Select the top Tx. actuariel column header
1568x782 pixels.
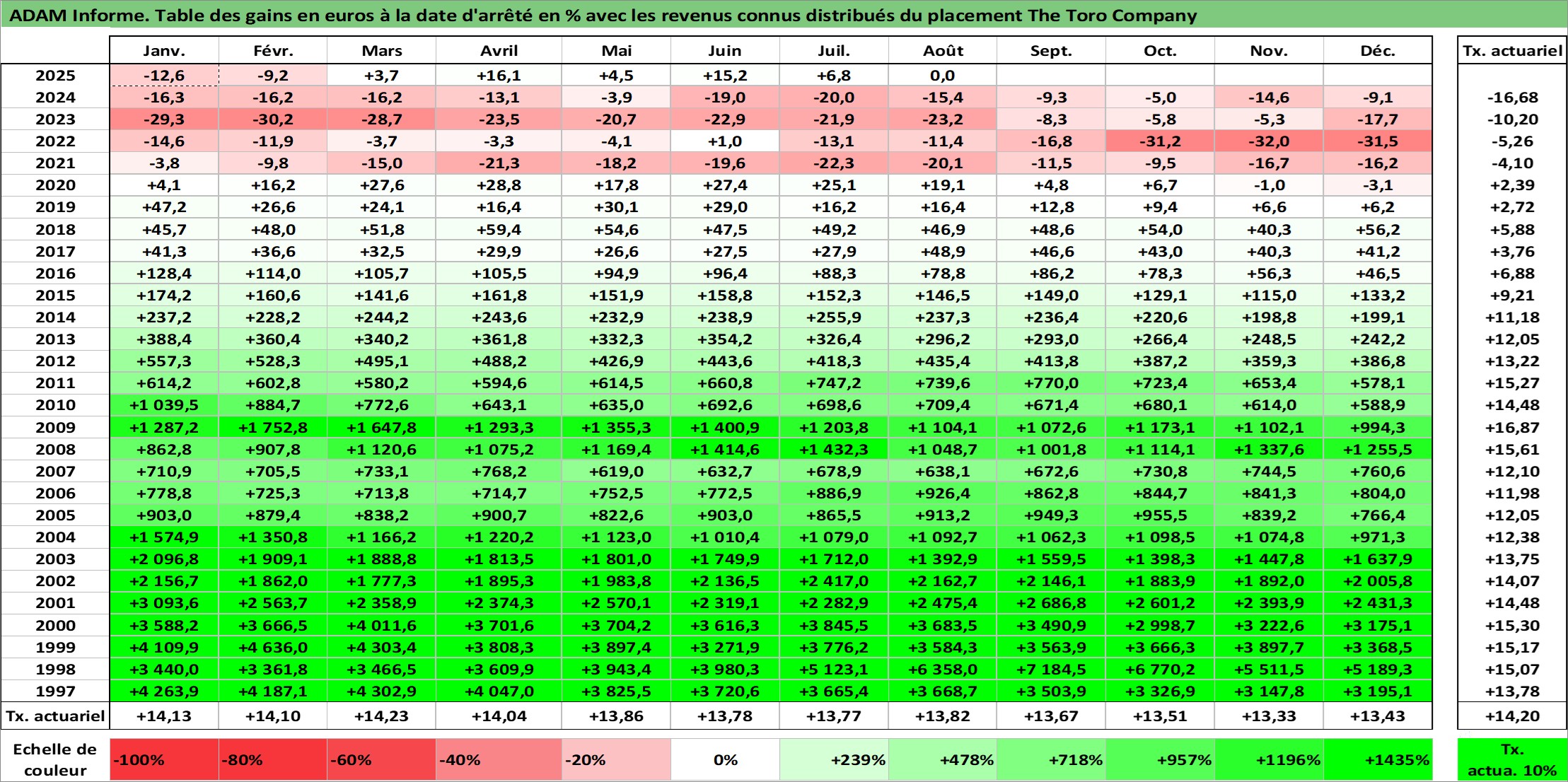(1512, 50)
